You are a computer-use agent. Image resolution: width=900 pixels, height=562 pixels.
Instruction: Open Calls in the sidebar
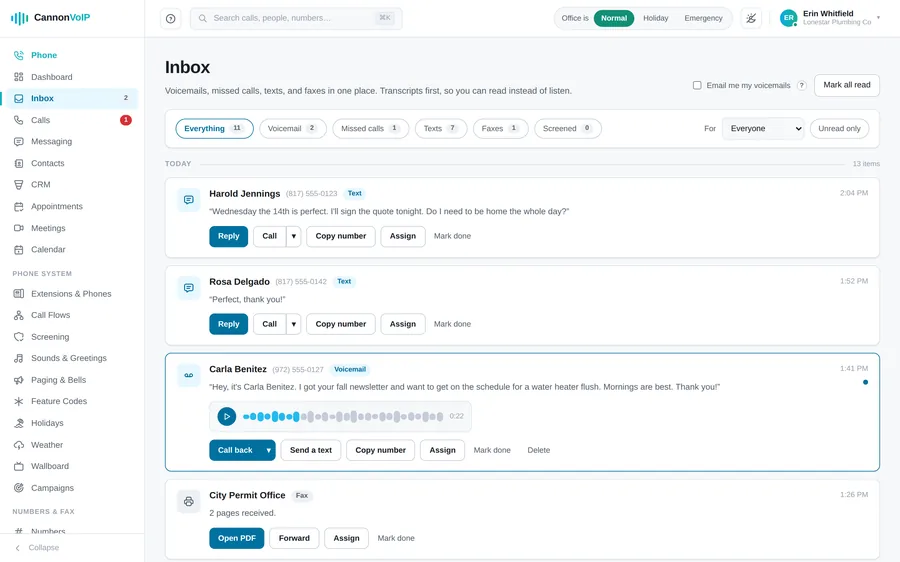pos(72,120)
